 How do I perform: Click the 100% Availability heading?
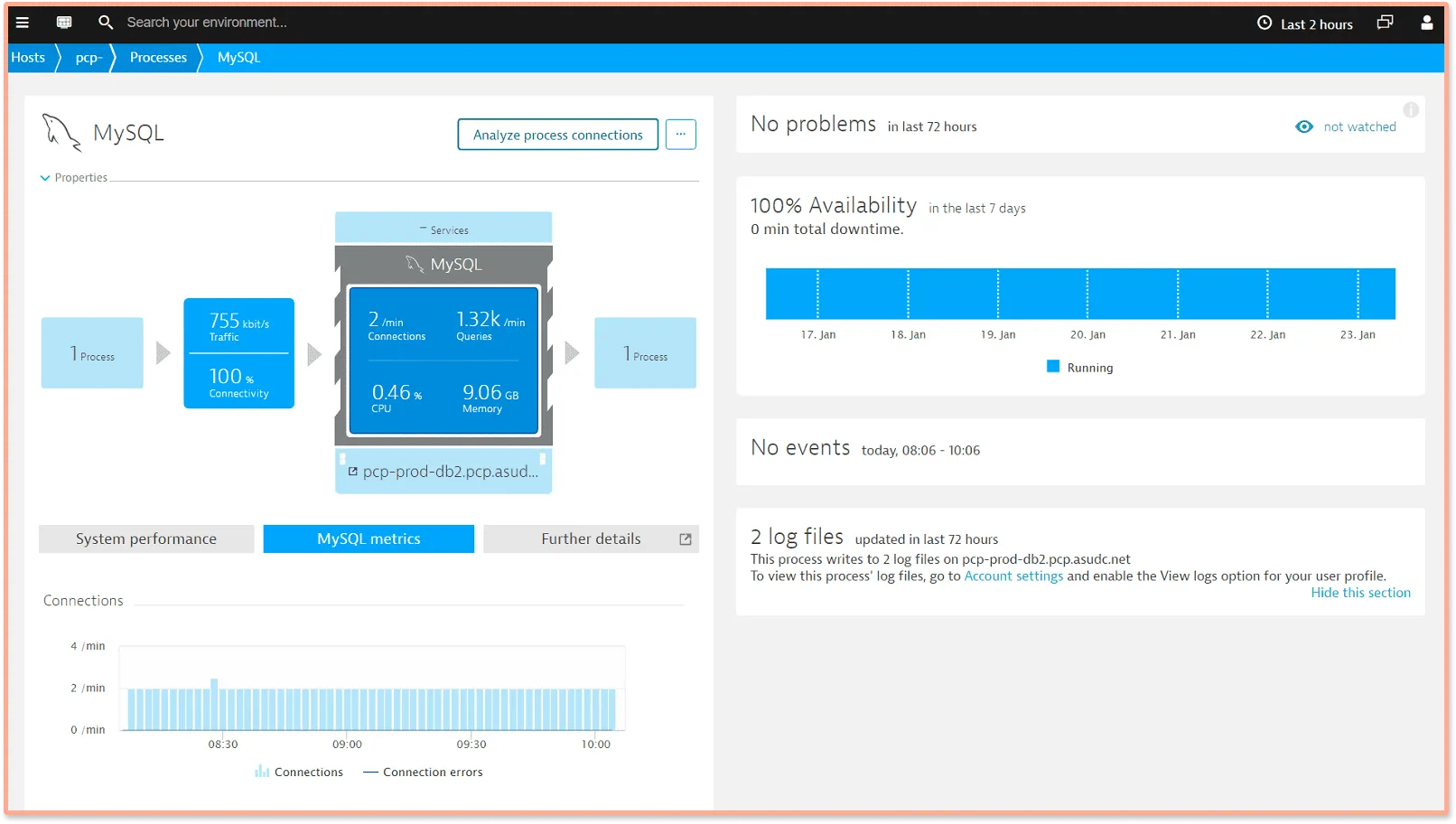pyautogui.click(x=834, y=206)
